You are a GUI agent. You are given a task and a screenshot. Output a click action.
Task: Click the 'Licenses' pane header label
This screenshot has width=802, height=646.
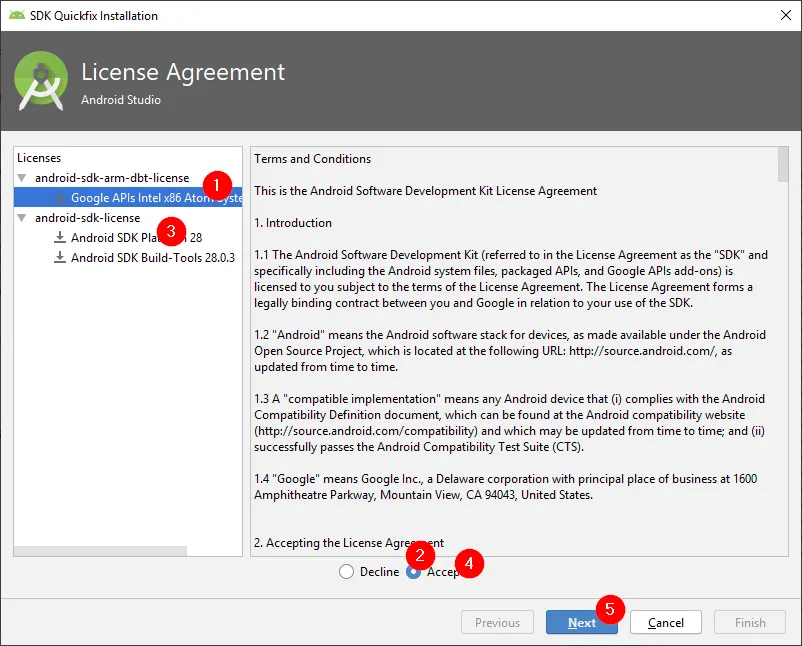(39, 158)
